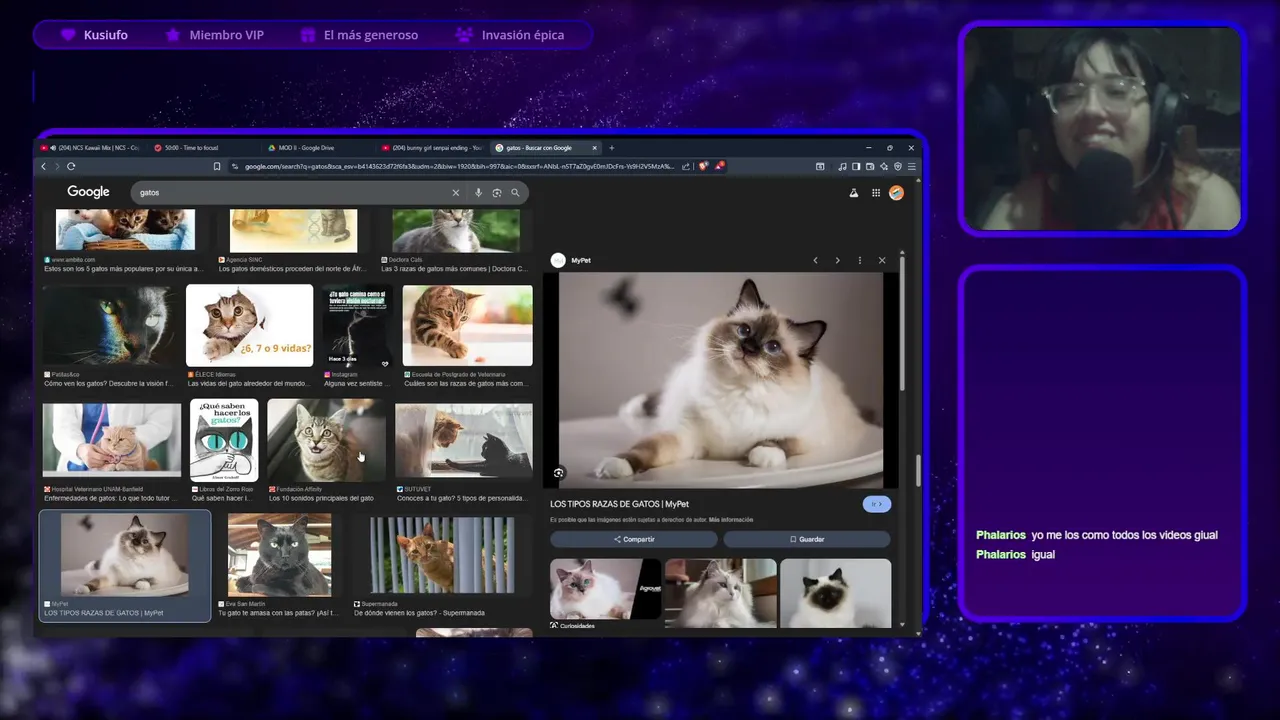Open Search Labs flask icon
The height and width of the screenshot is (720, 1280).
pos(854,193)
